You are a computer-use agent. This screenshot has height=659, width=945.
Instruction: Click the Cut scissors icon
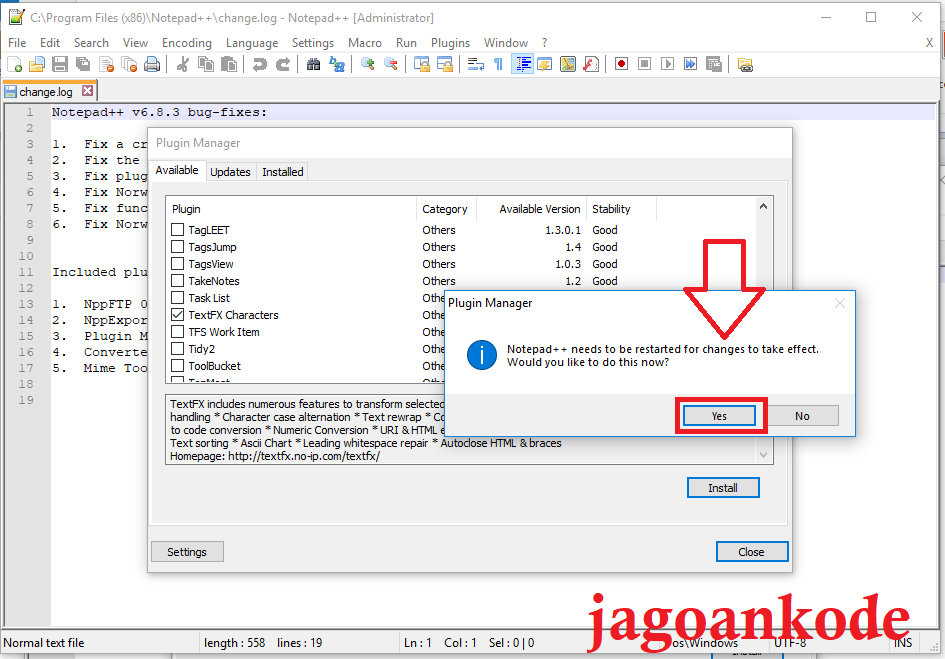pyautogui.click(x=183, y=64)
